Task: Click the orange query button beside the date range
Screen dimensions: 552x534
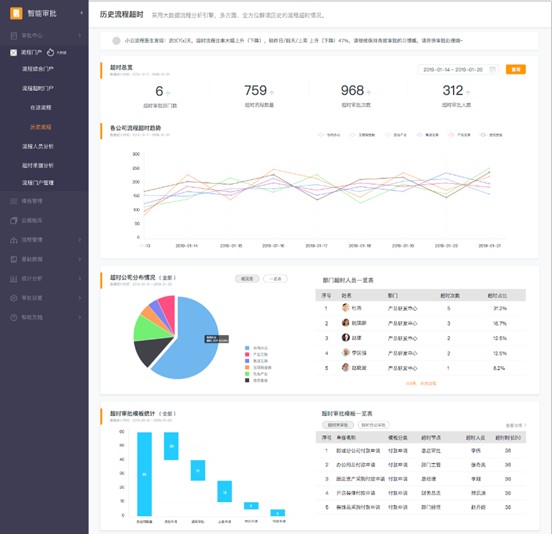Action: coord(516,69)
